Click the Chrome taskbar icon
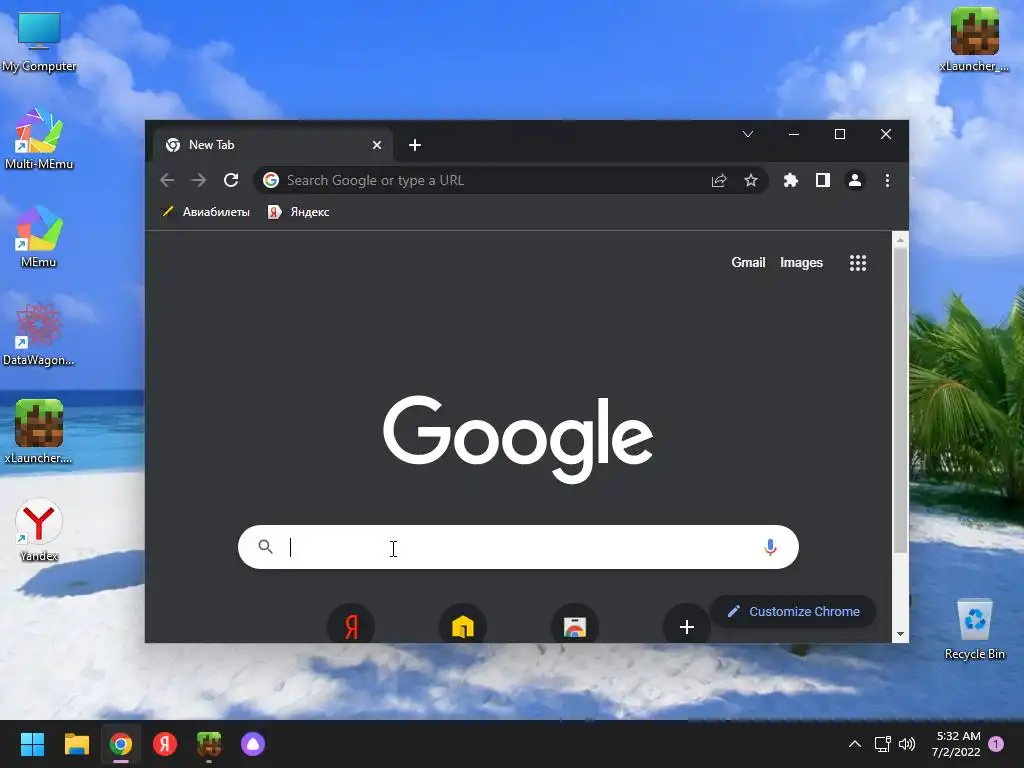The width and height of the screenshot is (1024, 768). (x=121, y=744)
